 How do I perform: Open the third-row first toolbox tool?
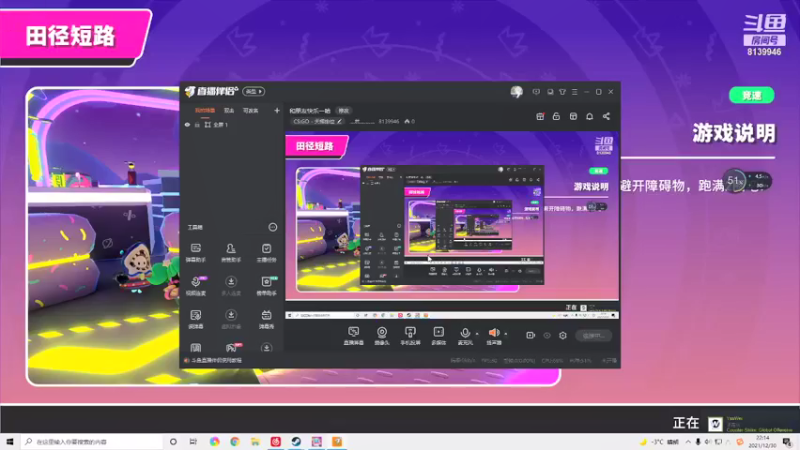pyautogui.click(x=196, y=319)
